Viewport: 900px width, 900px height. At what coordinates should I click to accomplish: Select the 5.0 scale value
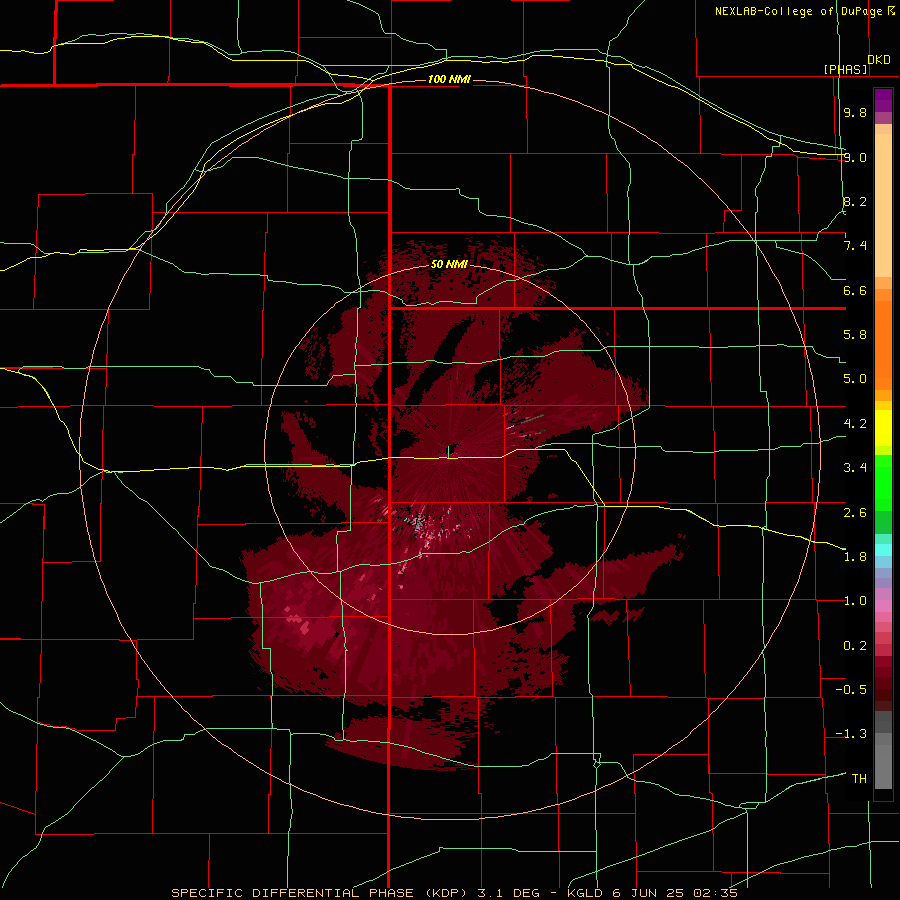[x=855, y=379]
